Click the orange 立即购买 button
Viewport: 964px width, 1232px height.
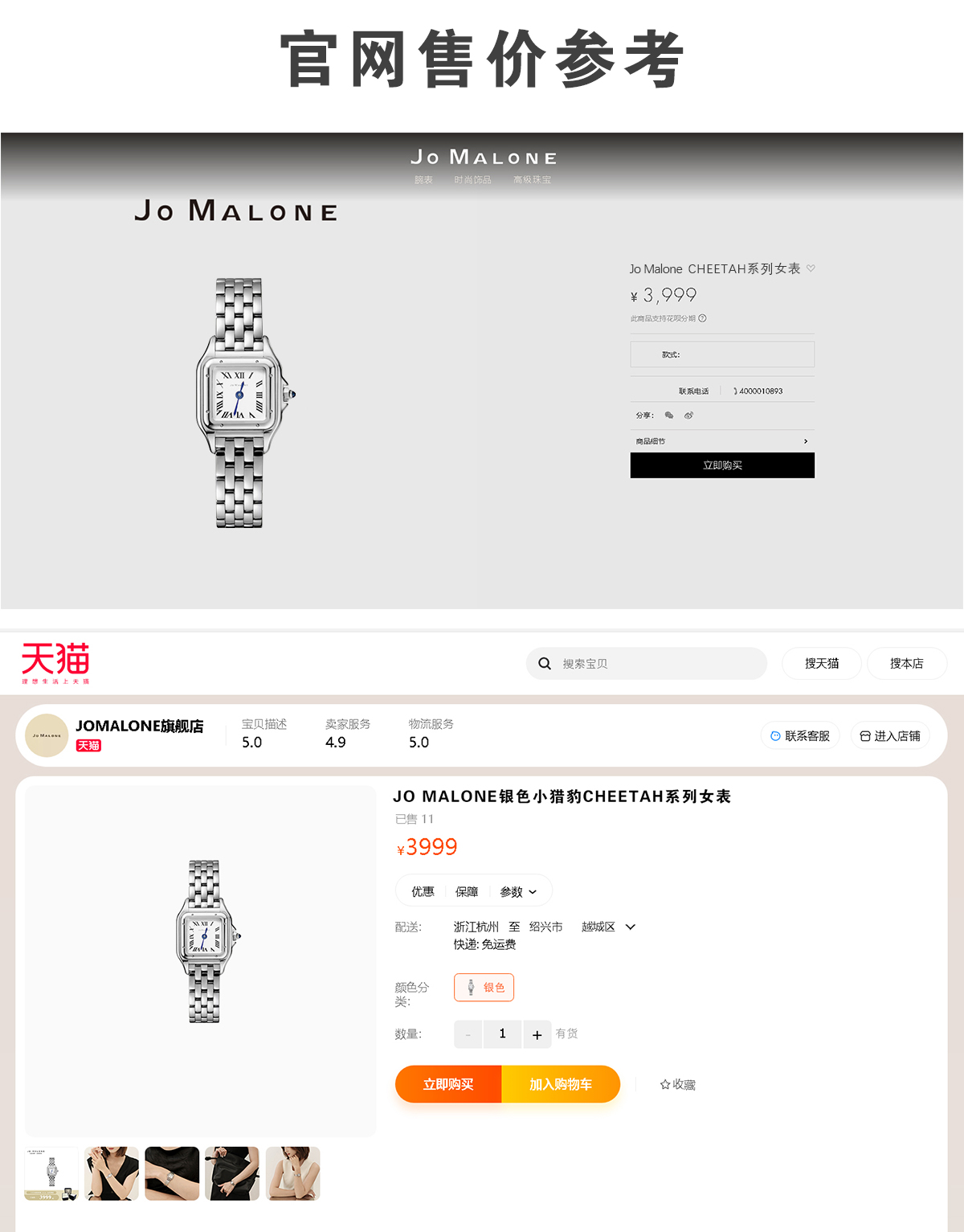coord(448,1084)
